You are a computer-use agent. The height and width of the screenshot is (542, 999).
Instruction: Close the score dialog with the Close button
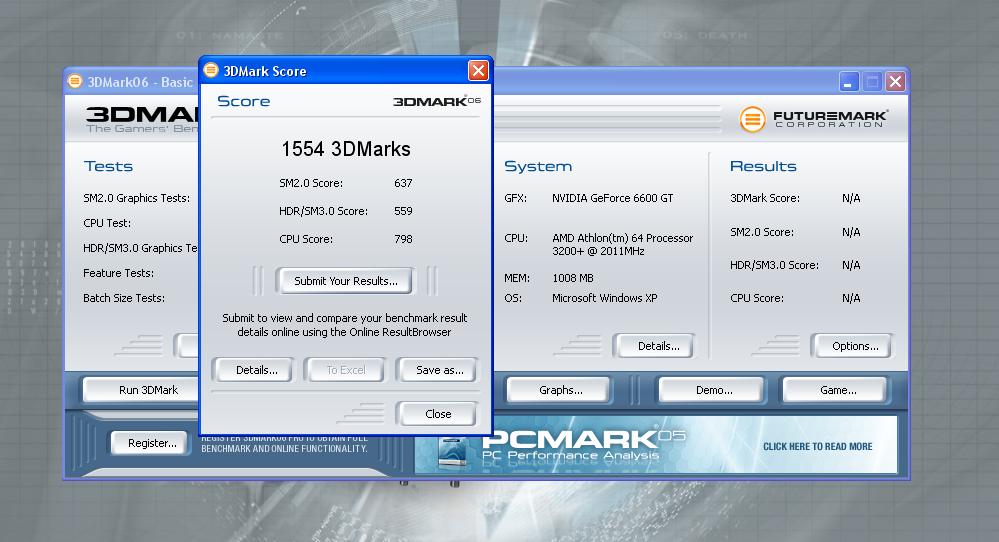(x=437, y=414)
